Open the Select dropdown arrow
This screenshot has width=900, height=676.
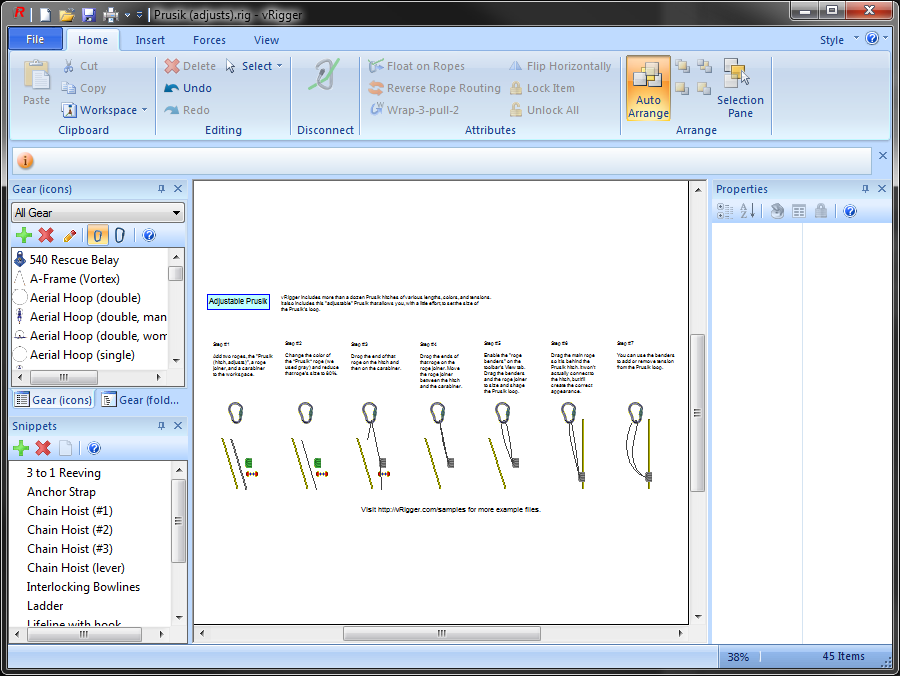click(279, 66)
